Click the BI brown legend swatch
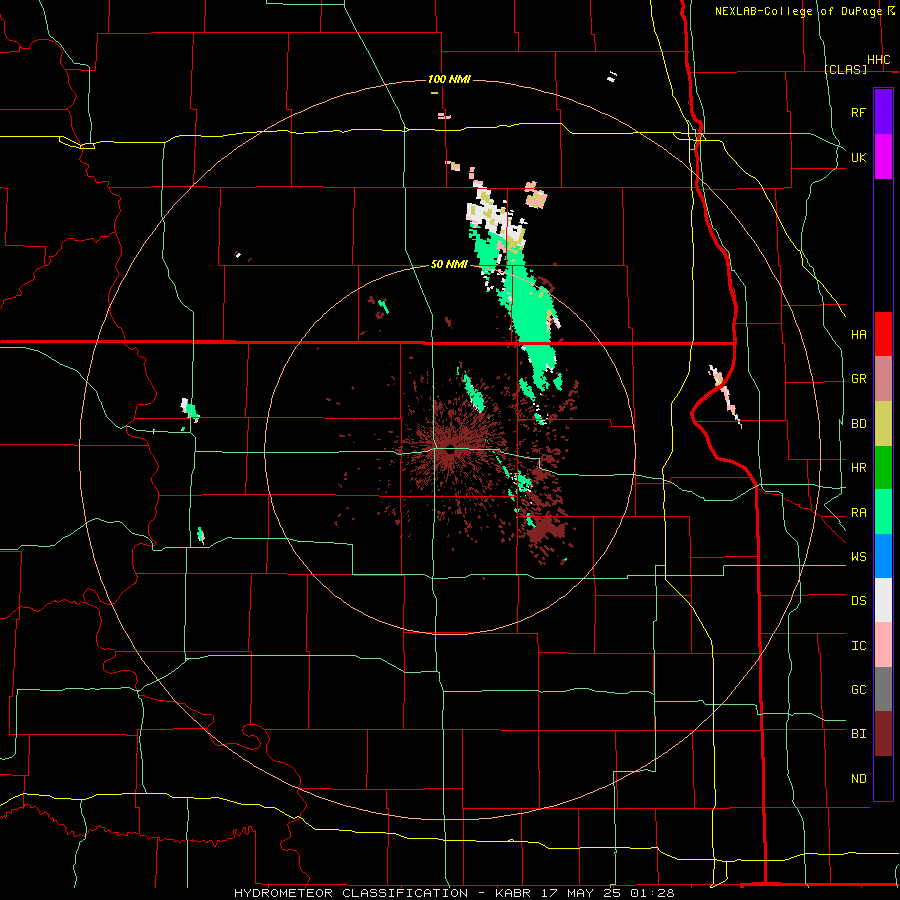The height and width of the screenshot is (900, 900). tap(883, 734)
